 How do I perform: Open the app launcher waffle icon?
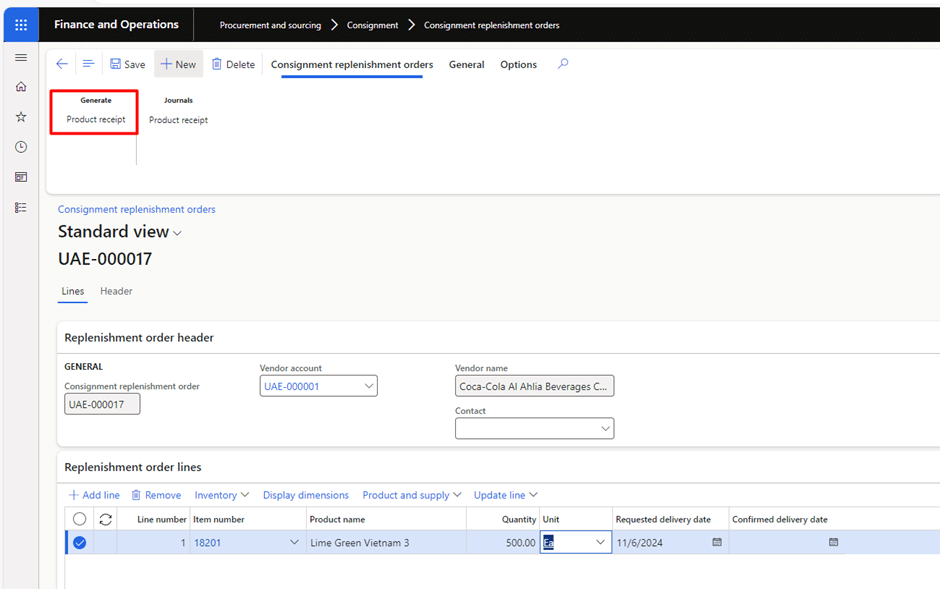21,25
